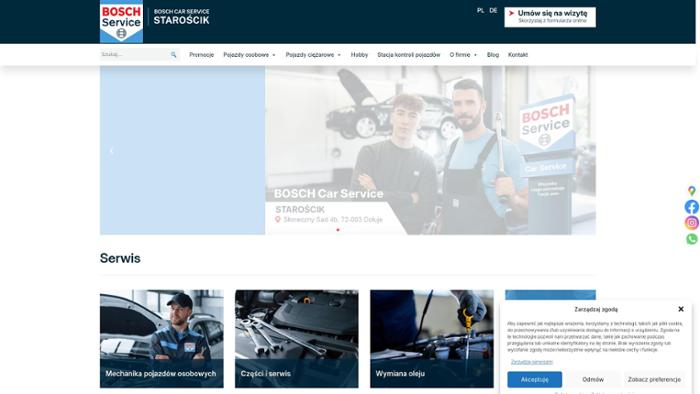Go to previous slide with left arrow
Viewport: 700px width, 394px height.
point(112,151)
